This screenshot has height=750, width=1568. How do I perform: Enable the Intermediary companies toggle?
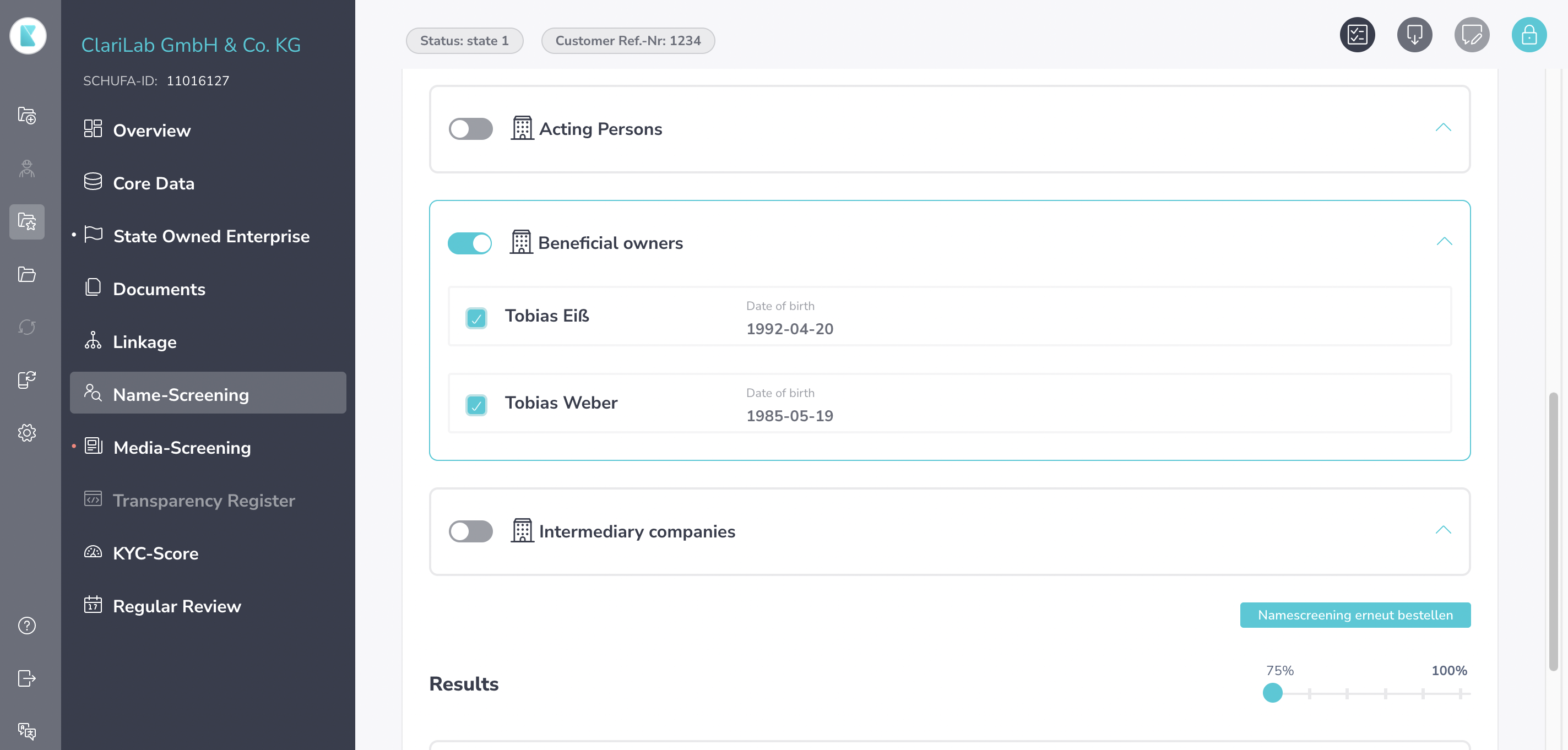pyautogui.click(x=470, y=531)
